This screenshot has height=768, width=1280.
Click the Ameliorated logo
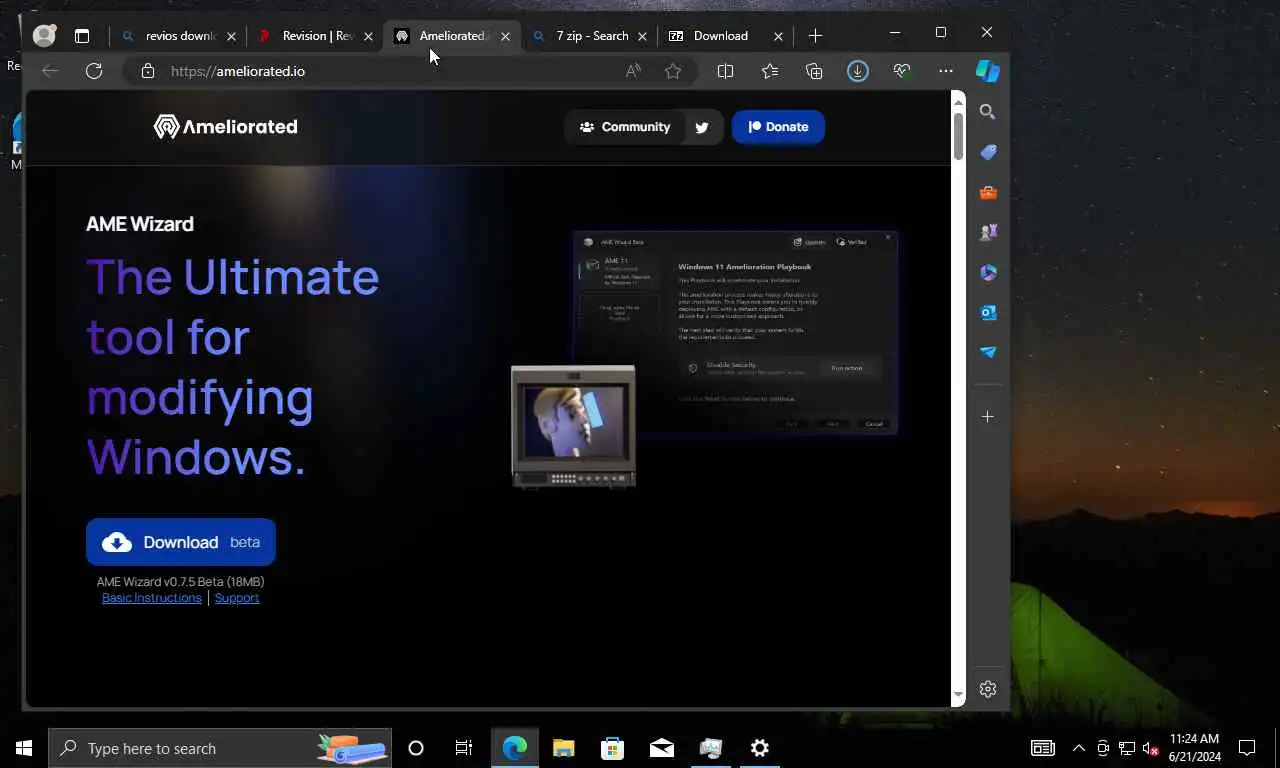(225, 127)
